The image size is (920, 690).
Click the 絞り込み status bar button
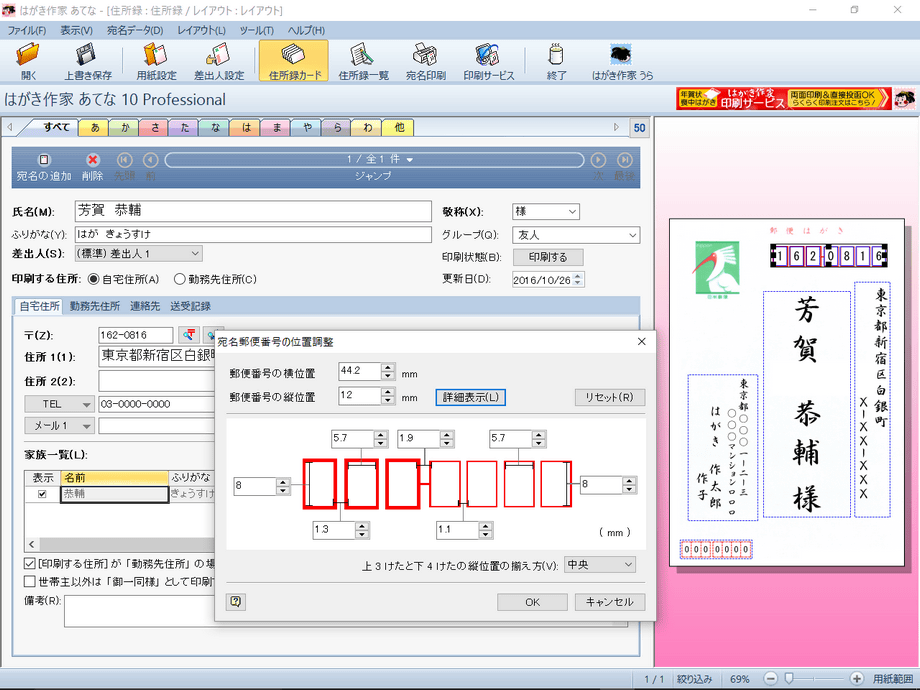694,679
